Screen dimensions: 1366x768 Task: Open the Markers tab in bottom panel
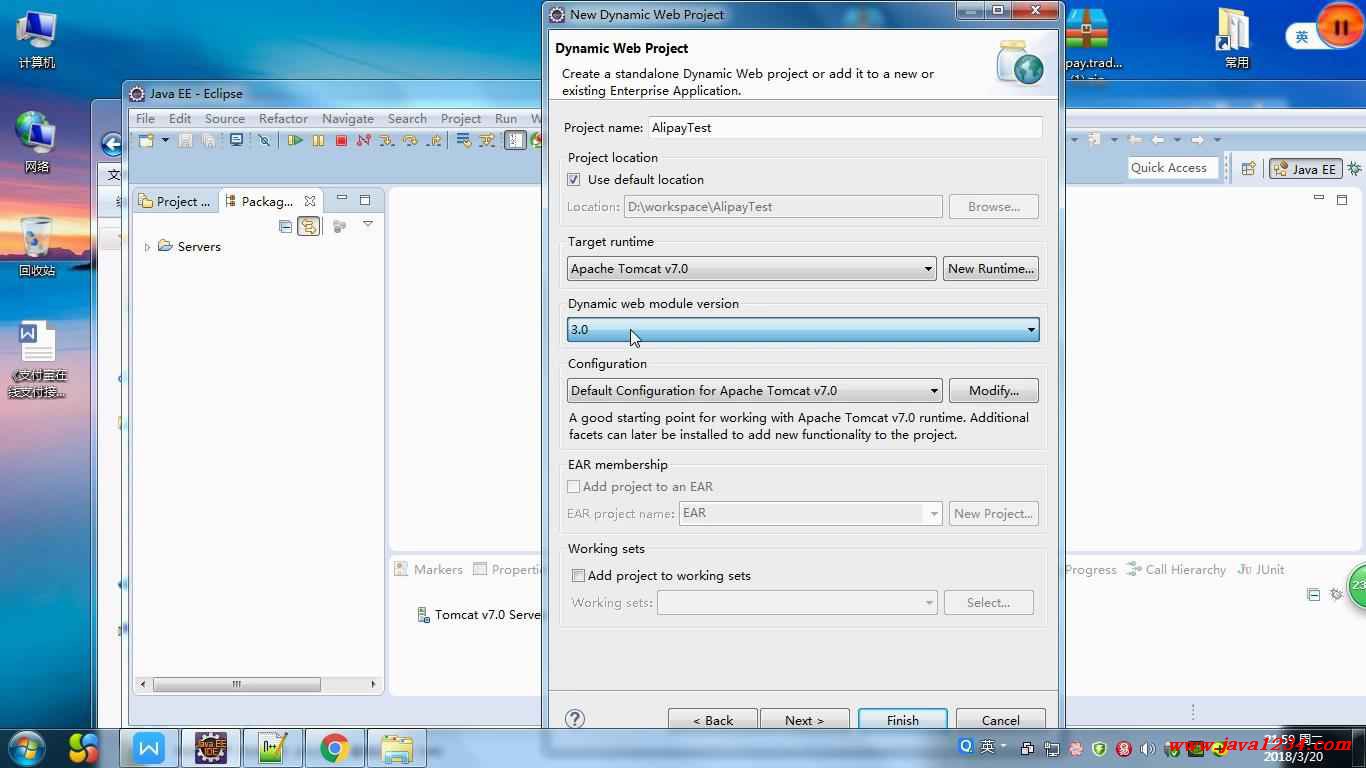428,569
